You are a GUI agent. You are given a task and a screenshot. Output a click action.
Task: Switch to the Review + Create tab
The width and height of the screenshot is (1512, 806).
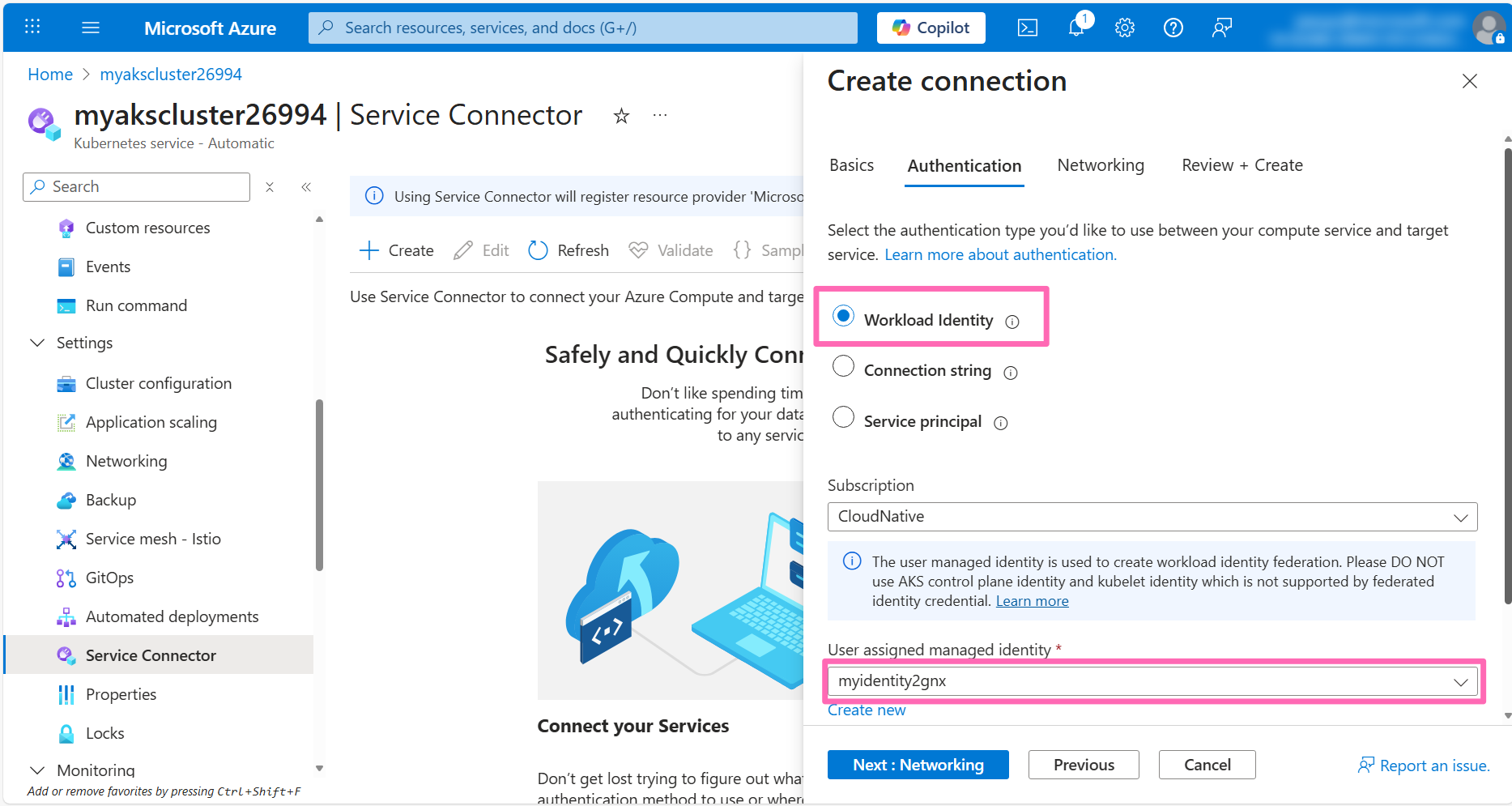(1241, 165)
